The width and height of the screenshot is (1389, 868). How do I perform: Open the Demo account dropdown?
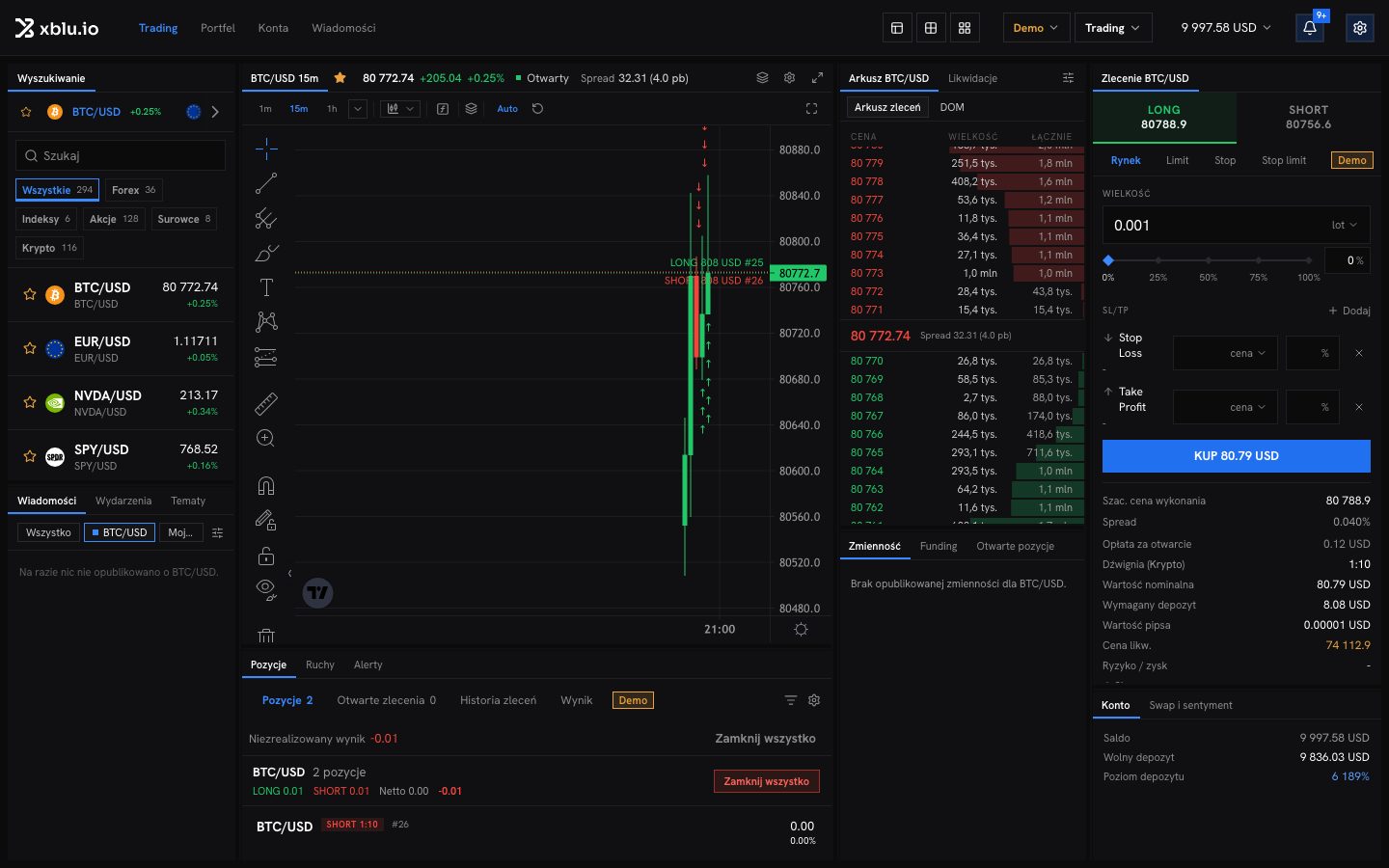1035,28
